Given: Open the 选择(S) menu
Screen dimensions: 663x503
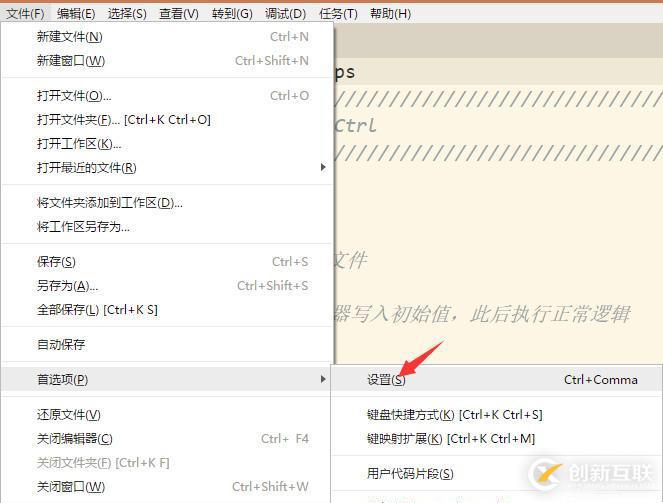Looking at the screenshot, I should [x=127, y=14].
